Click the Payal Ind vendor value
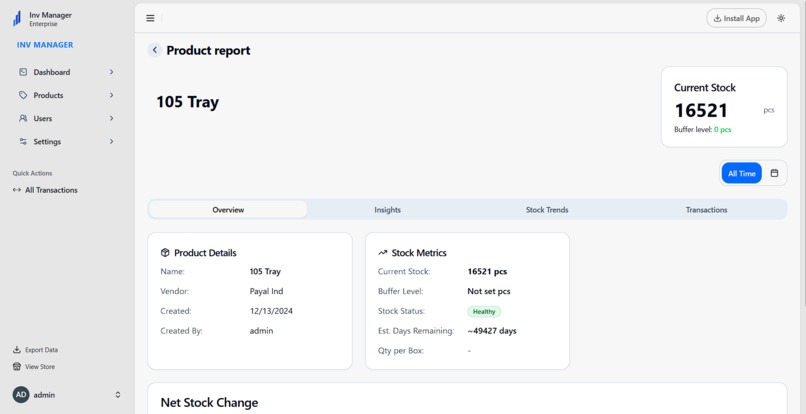The width and height of the screenshot is (806, 414). click(266, 291)
